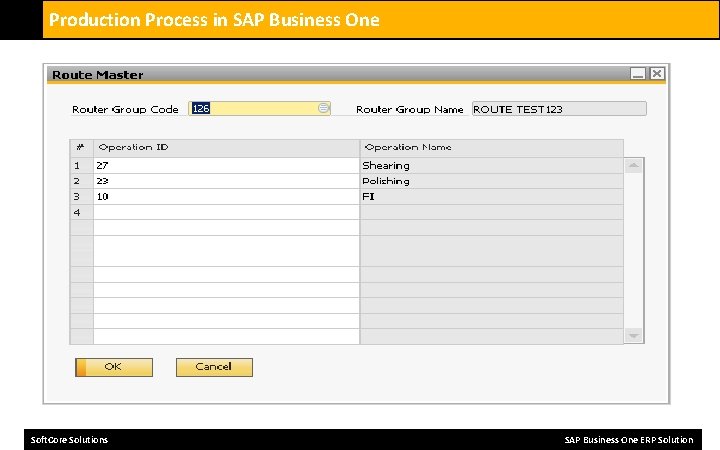Open the Router Group Code lookup icon

(323, 108)
